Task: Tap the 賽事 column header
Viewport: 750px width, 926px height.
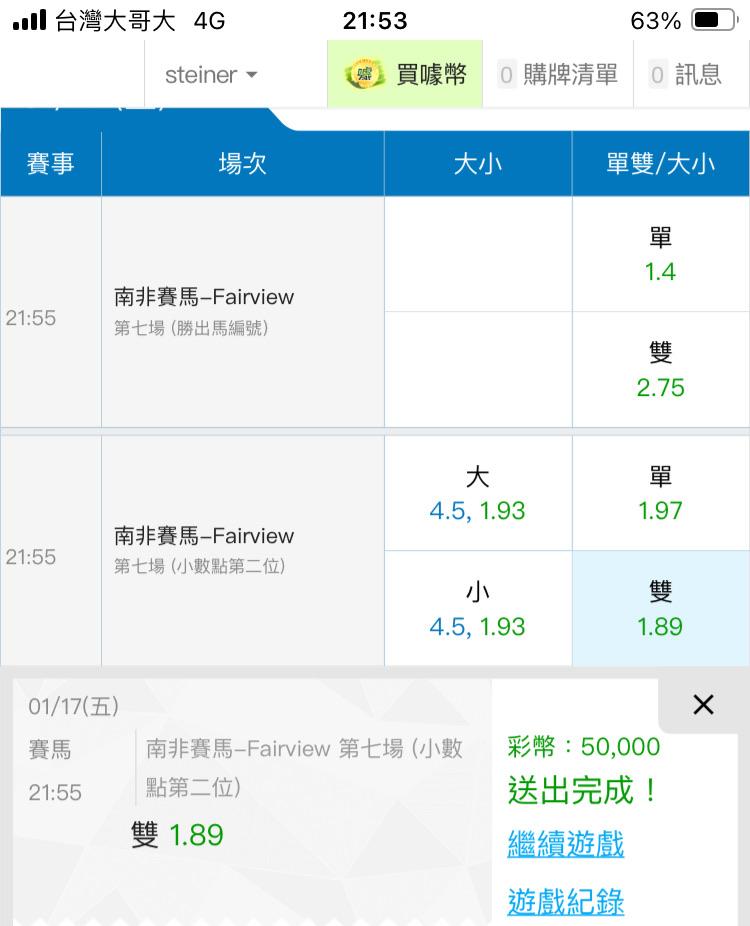Action: (50, 163)
